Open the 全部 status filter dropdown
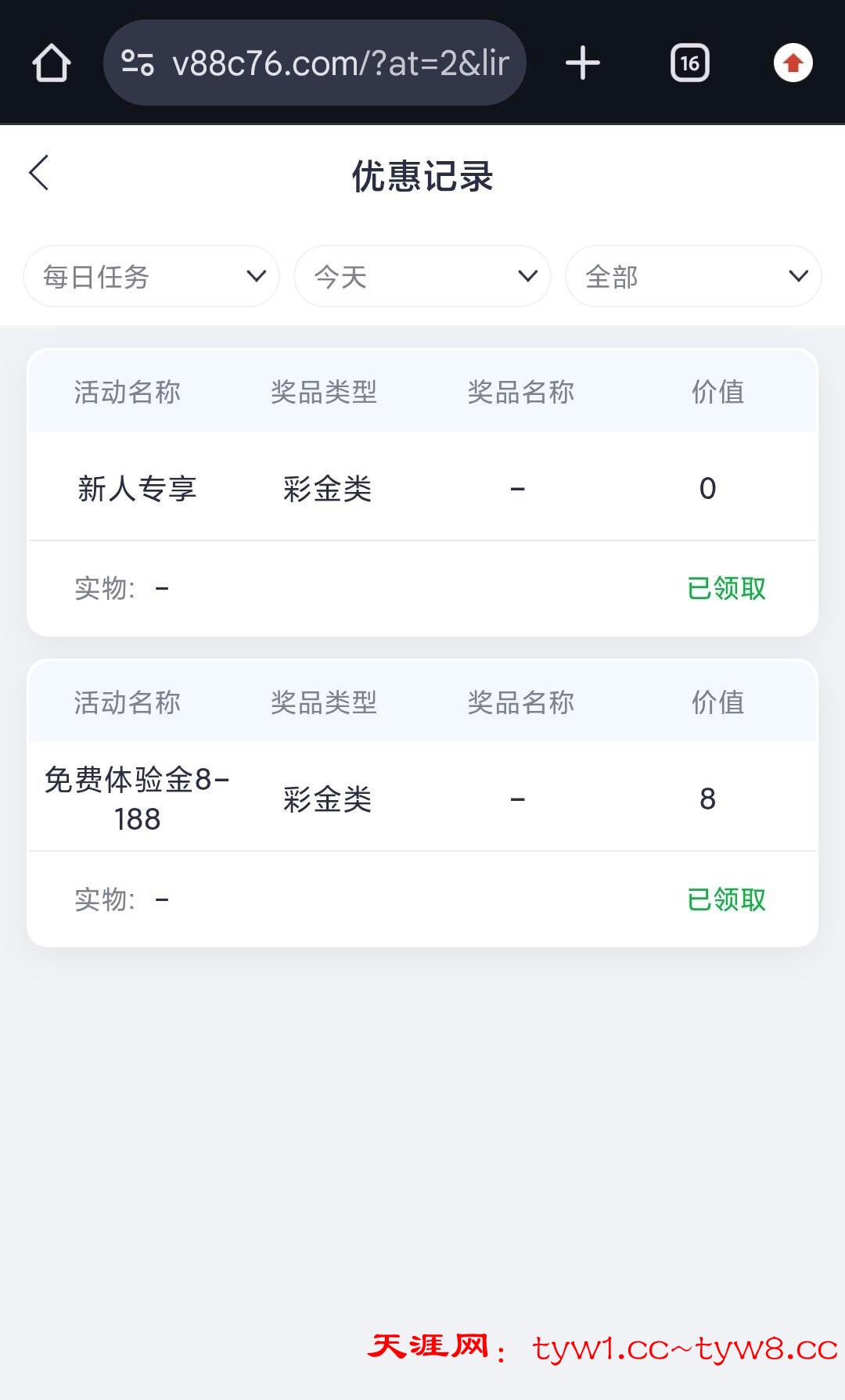The image size is (845, 1400). [693, 276]
